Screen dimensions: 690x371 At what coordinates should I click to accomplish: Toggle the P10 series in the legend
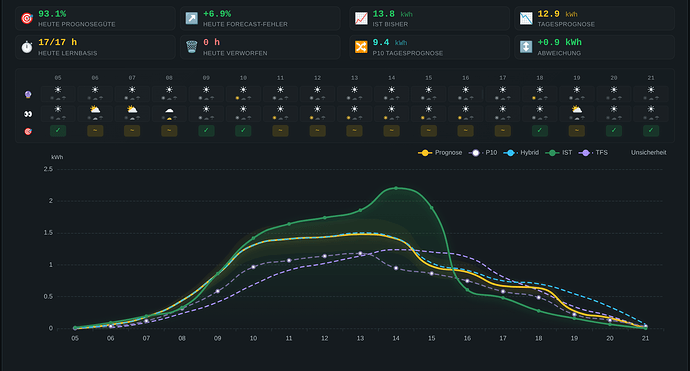coord(483,153)
